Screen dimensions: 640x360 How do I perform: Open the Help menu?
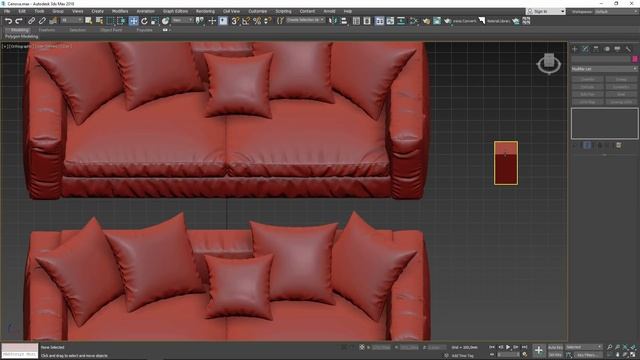347,11
